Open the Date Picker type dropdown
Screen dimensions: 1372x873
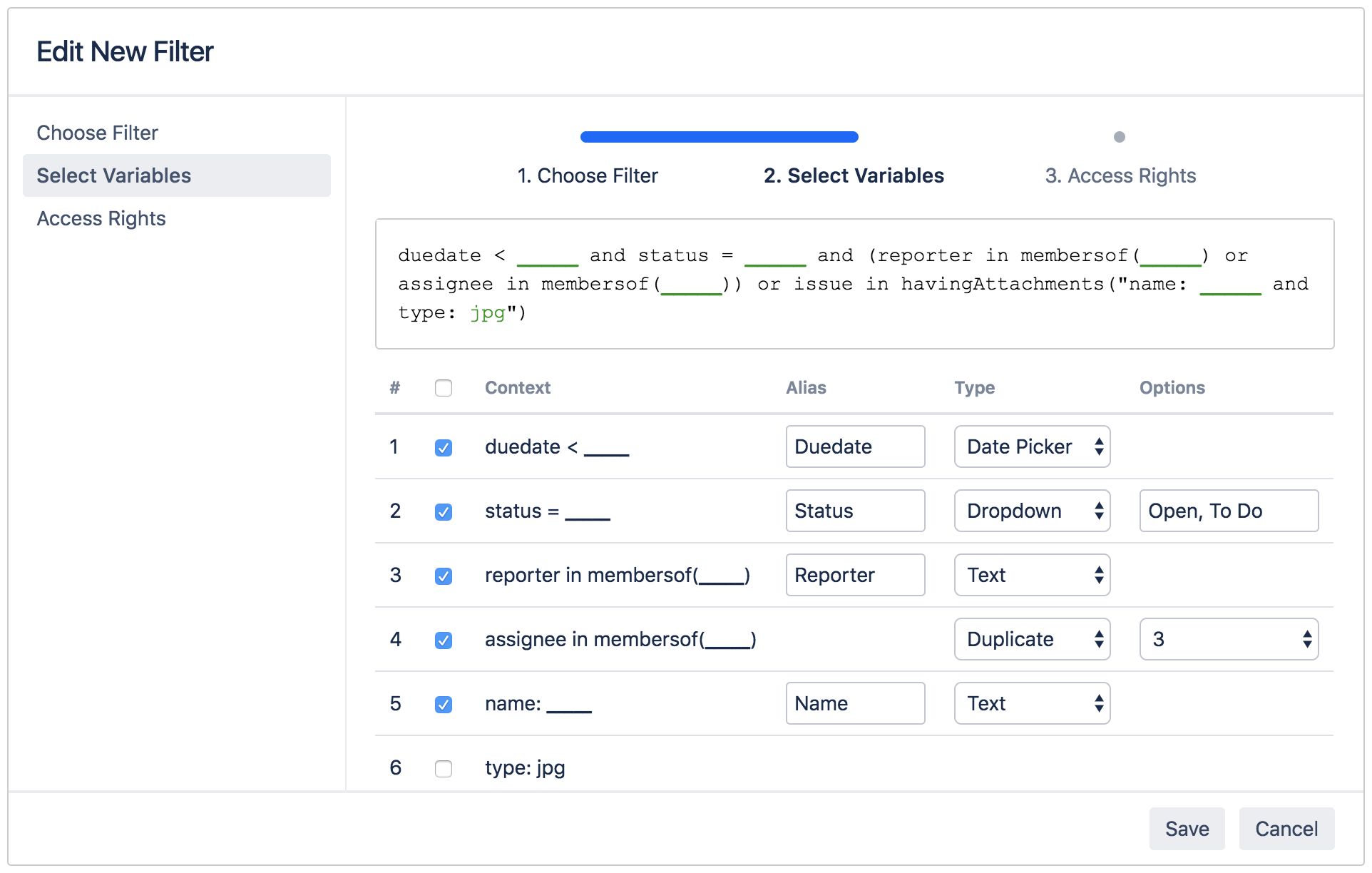pos(1032,446)
